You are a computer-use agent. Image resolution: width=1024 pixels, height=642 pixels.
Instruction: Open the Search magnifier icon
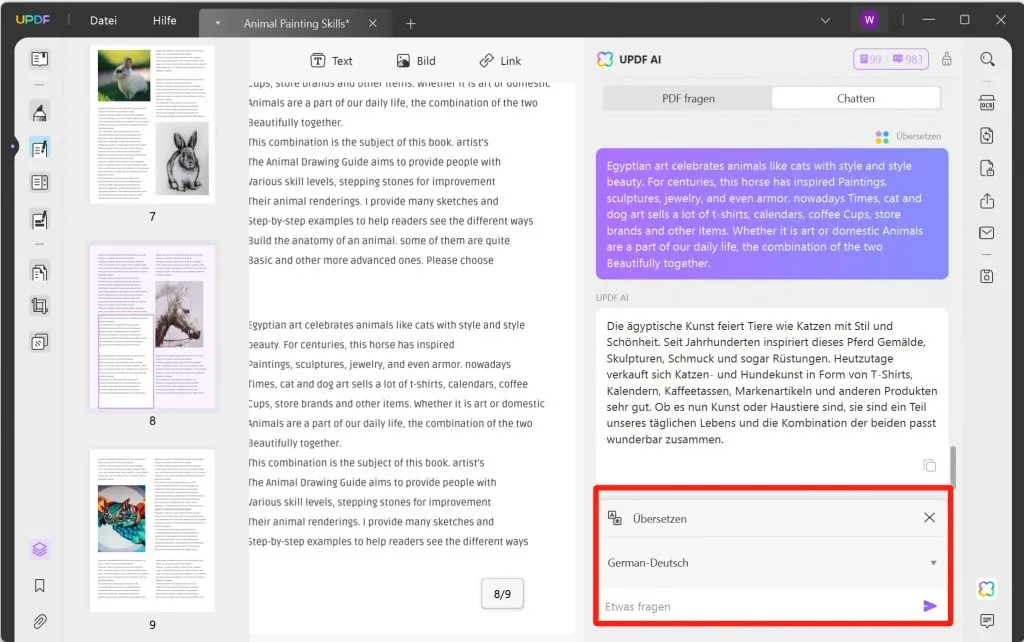pyautogui.click(x=987, y=59)
